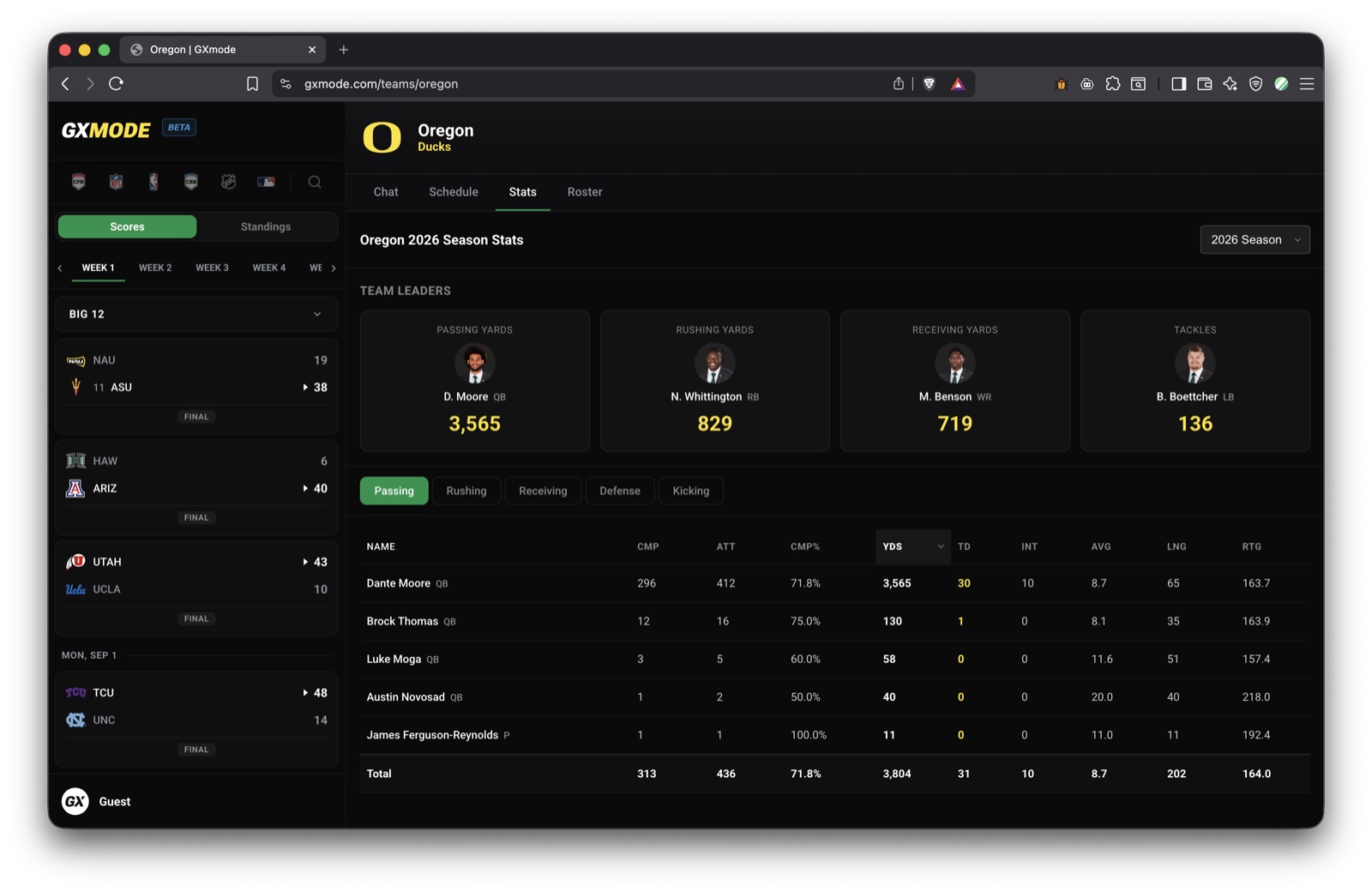Select the NFL league icon
Image resolution: width=1372 pixels, height=892 pixels.
tap(116, 182)
